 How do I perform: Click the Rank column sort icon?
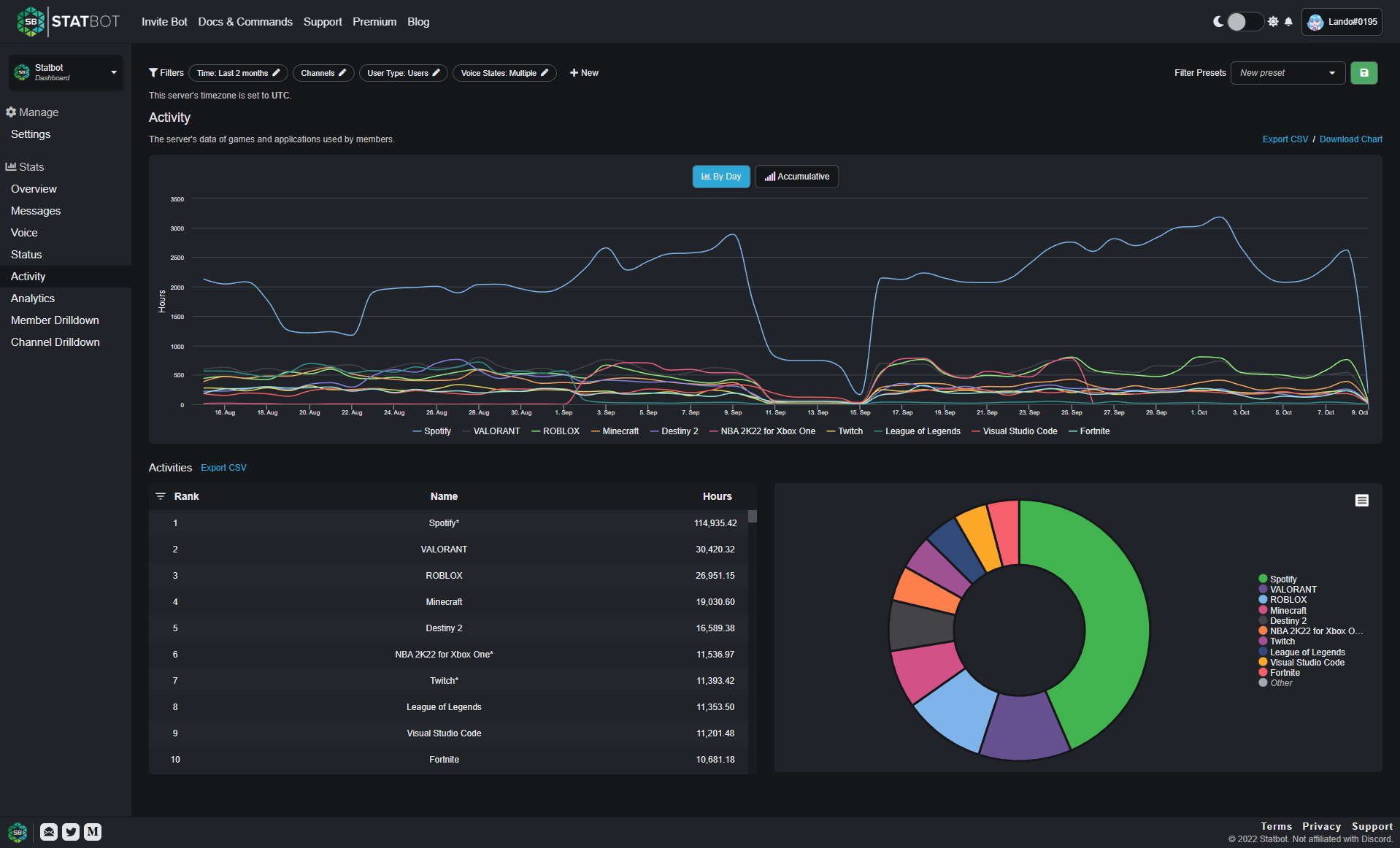coord(161,496)
